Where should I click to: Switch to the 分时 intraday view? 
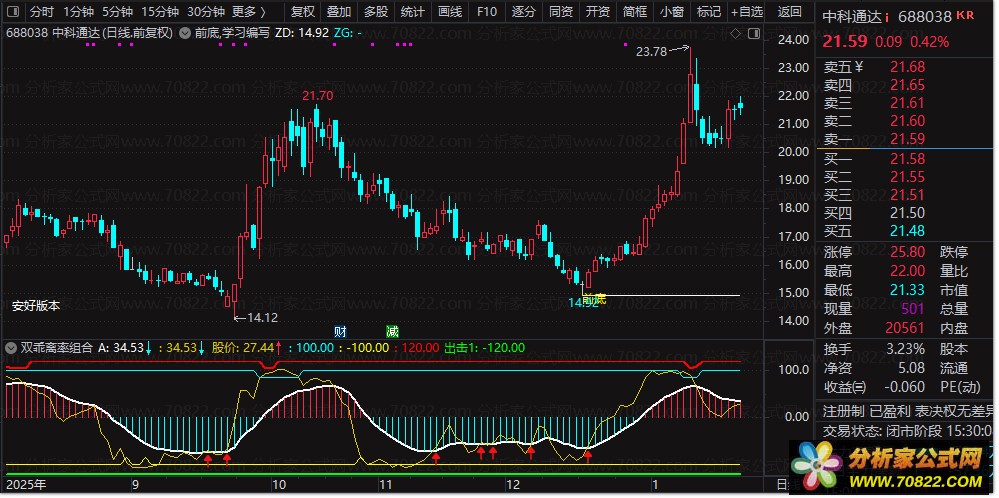point(41,12)
